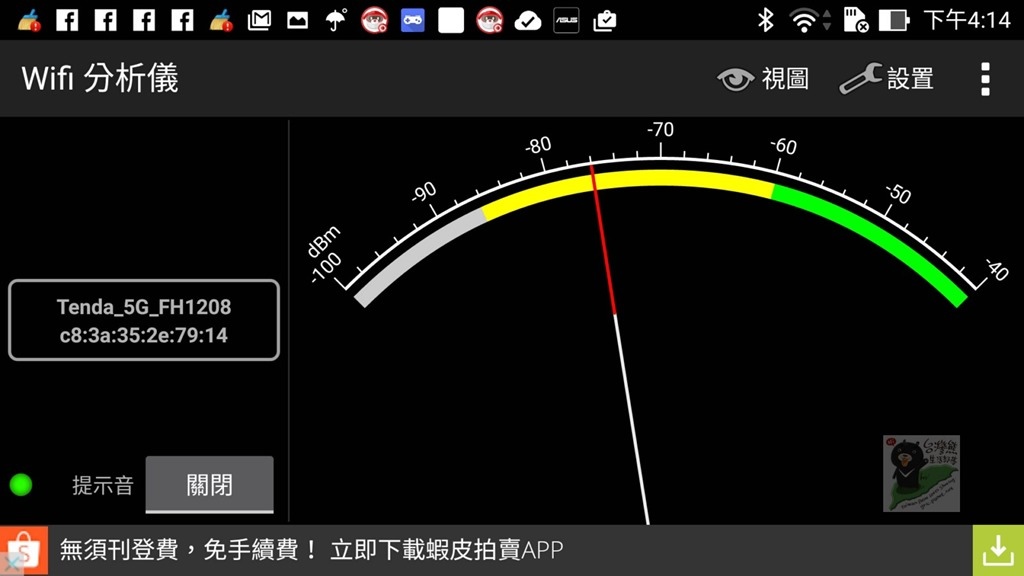Tap the battery status icon
1024x576 pixels.
[893, 20]
